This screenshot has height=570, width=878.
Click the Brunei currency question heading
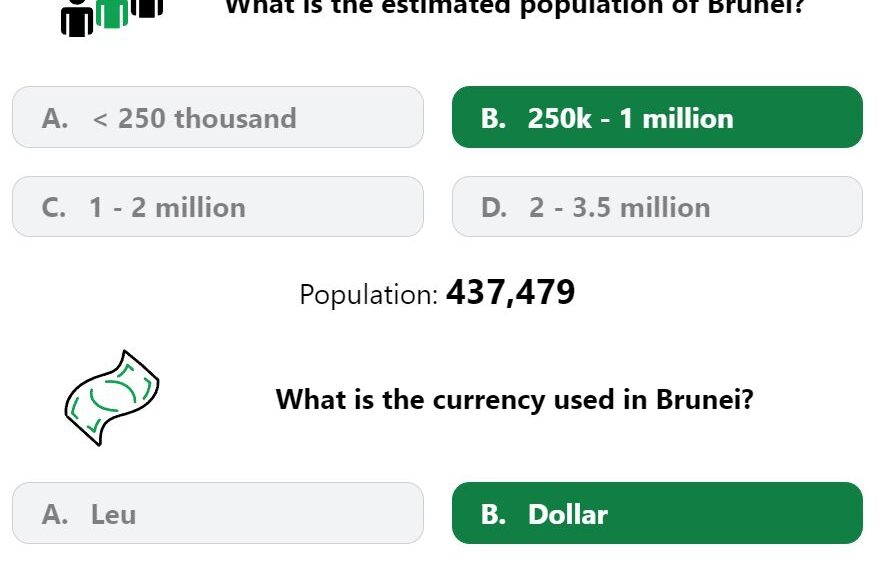(x=515, y=400)
